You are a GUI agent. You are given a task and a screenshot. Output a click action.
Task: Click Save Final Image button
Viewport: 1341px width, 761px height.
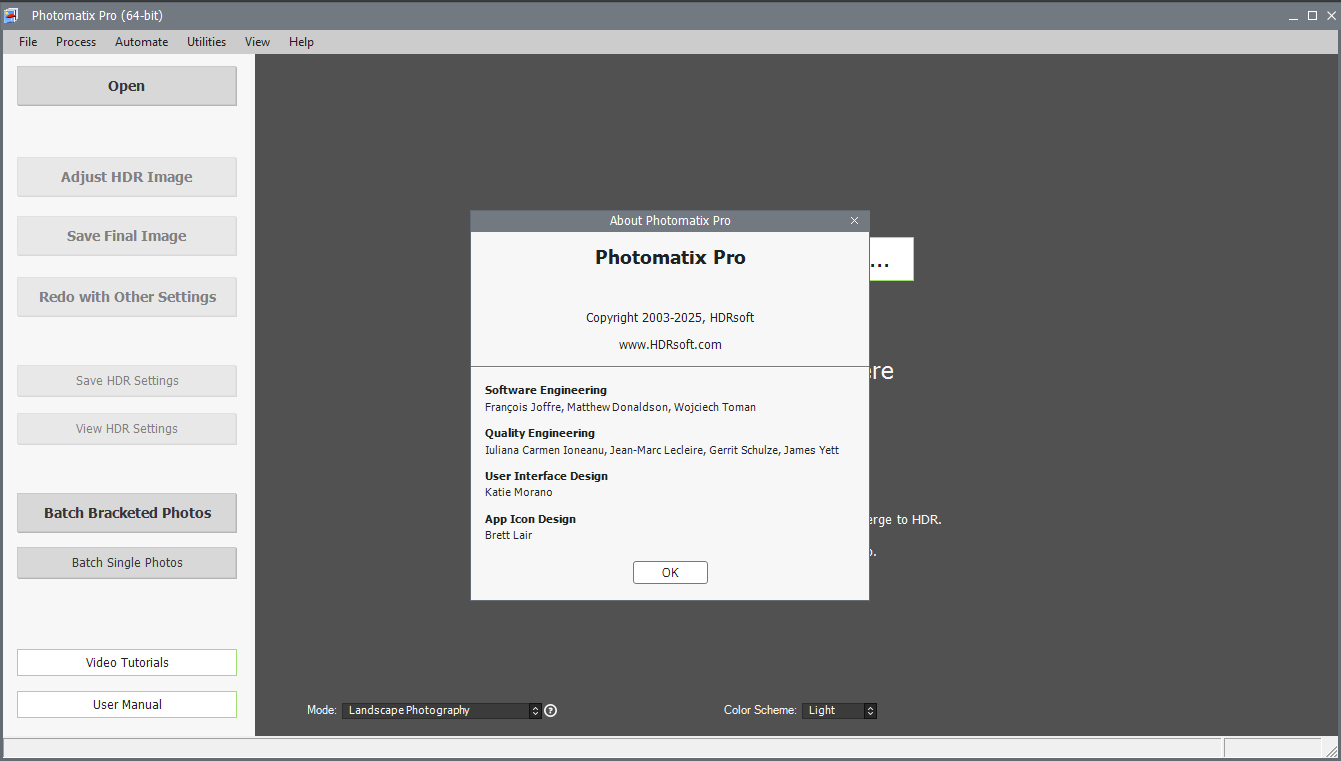click(x=127, y=236)
